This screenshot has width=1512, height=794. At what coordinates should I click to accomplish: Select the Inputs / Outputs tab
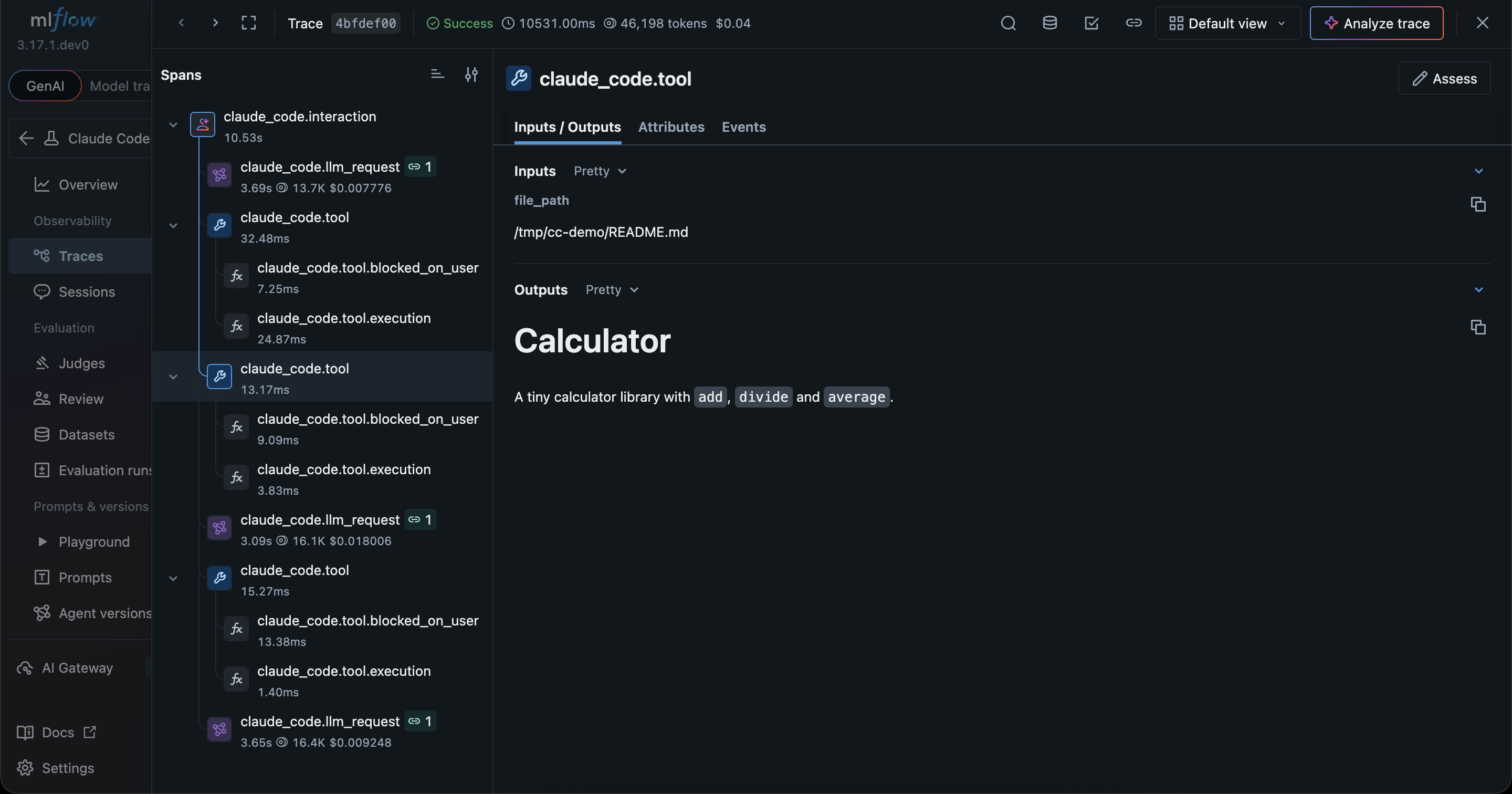point(567,127)
